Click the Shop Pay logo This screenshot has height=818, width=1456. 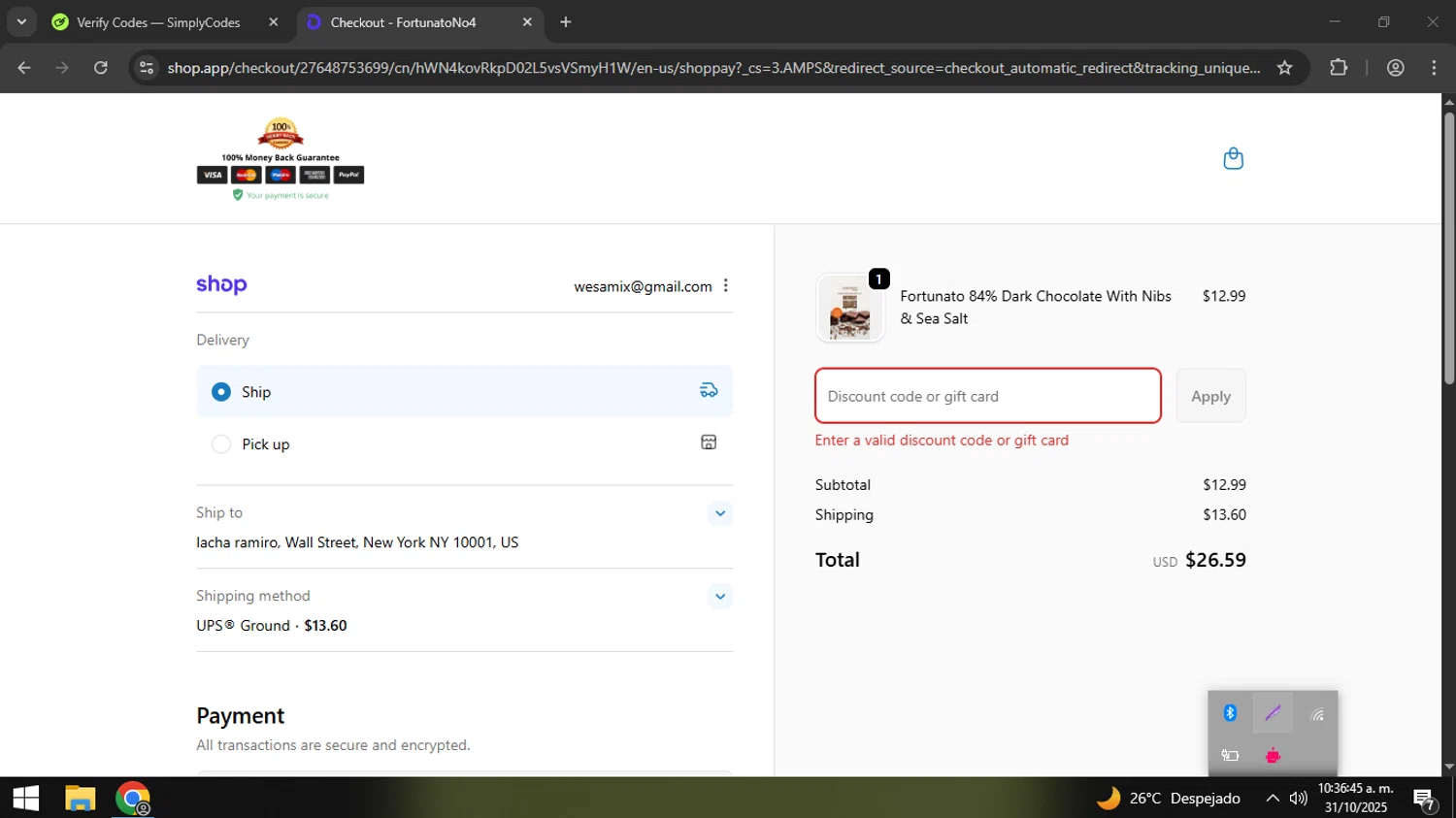pyautogui.click(x=221, y=284)
